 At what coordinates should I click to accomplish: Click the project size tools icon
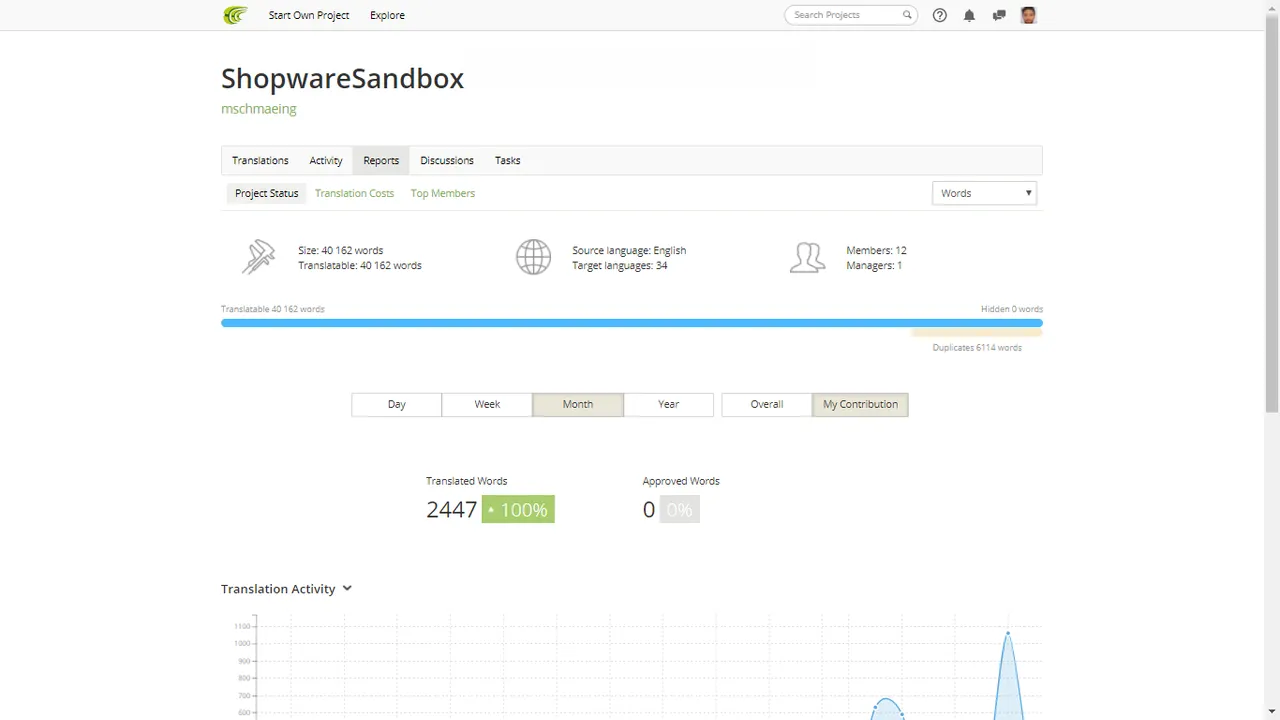(x=258, y=257)
